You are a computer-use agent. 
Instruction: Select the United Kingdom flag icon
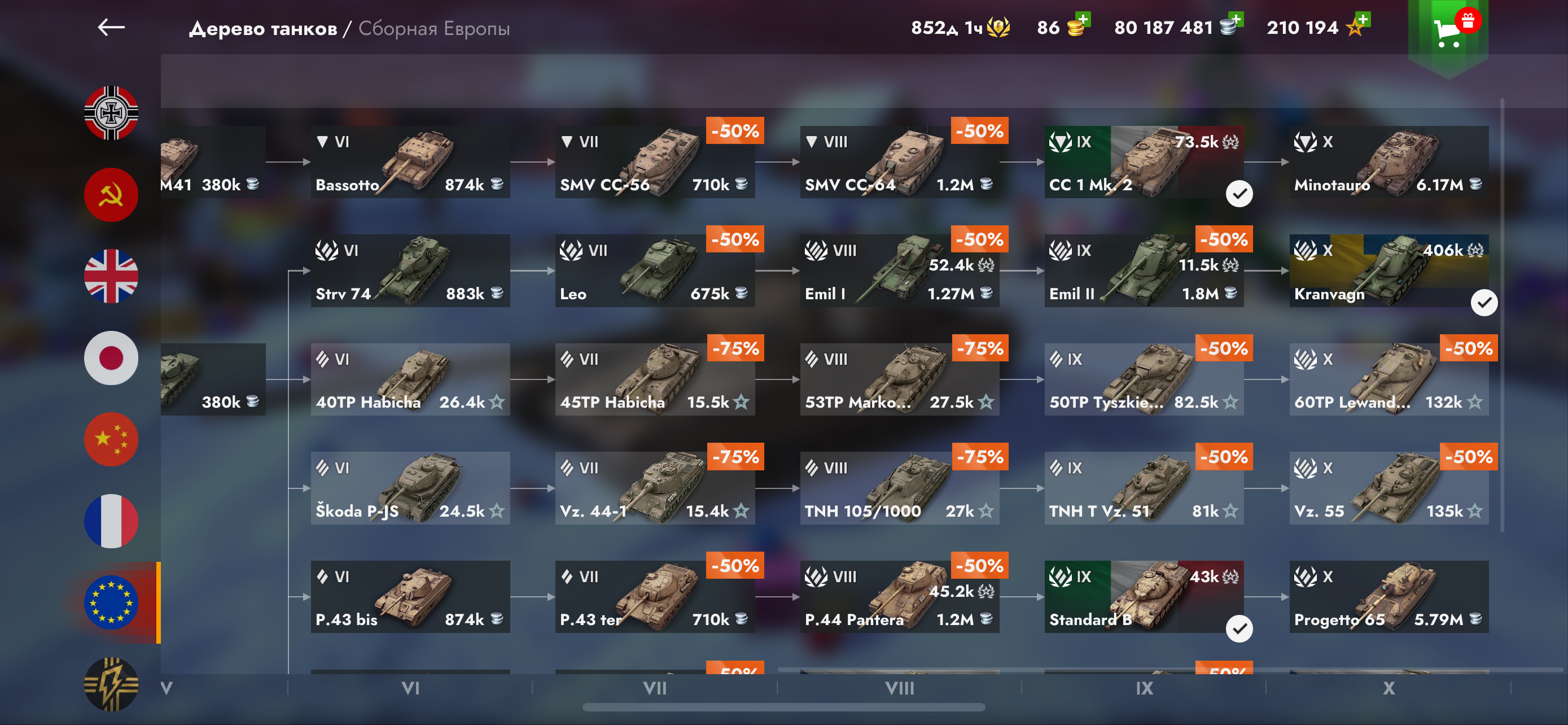click(111, 276)
